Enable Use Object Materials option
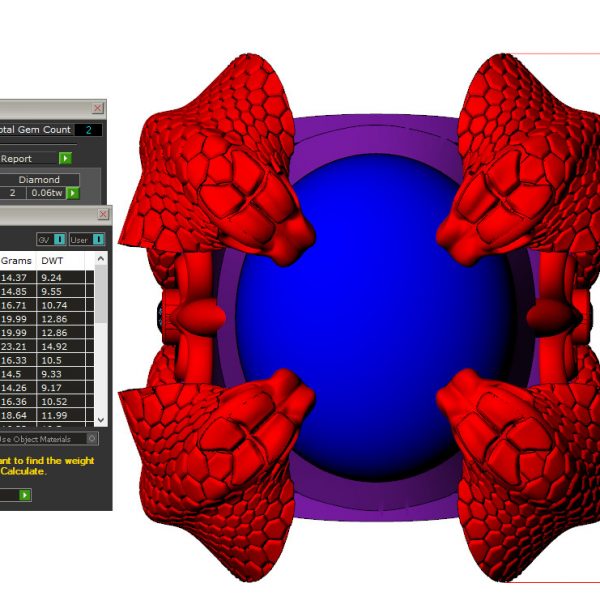 coord(40,438)
